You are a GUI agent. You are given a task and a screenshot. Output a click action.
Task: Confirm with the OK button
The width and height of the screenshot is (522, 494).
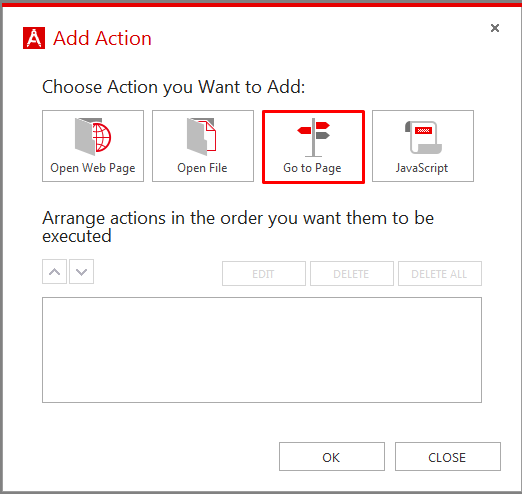[332, 457]
